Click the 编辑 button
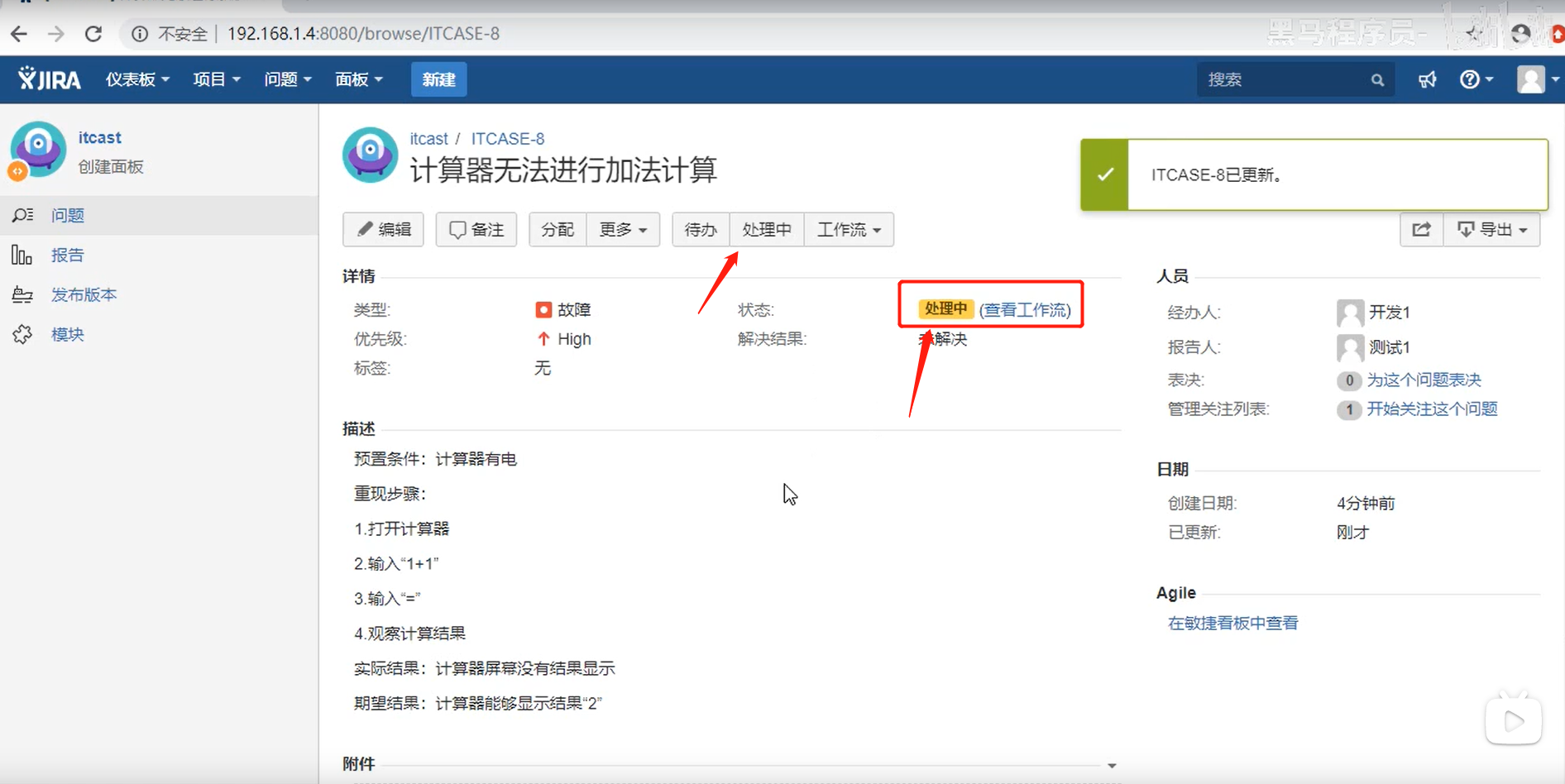 tap(383, 229)
